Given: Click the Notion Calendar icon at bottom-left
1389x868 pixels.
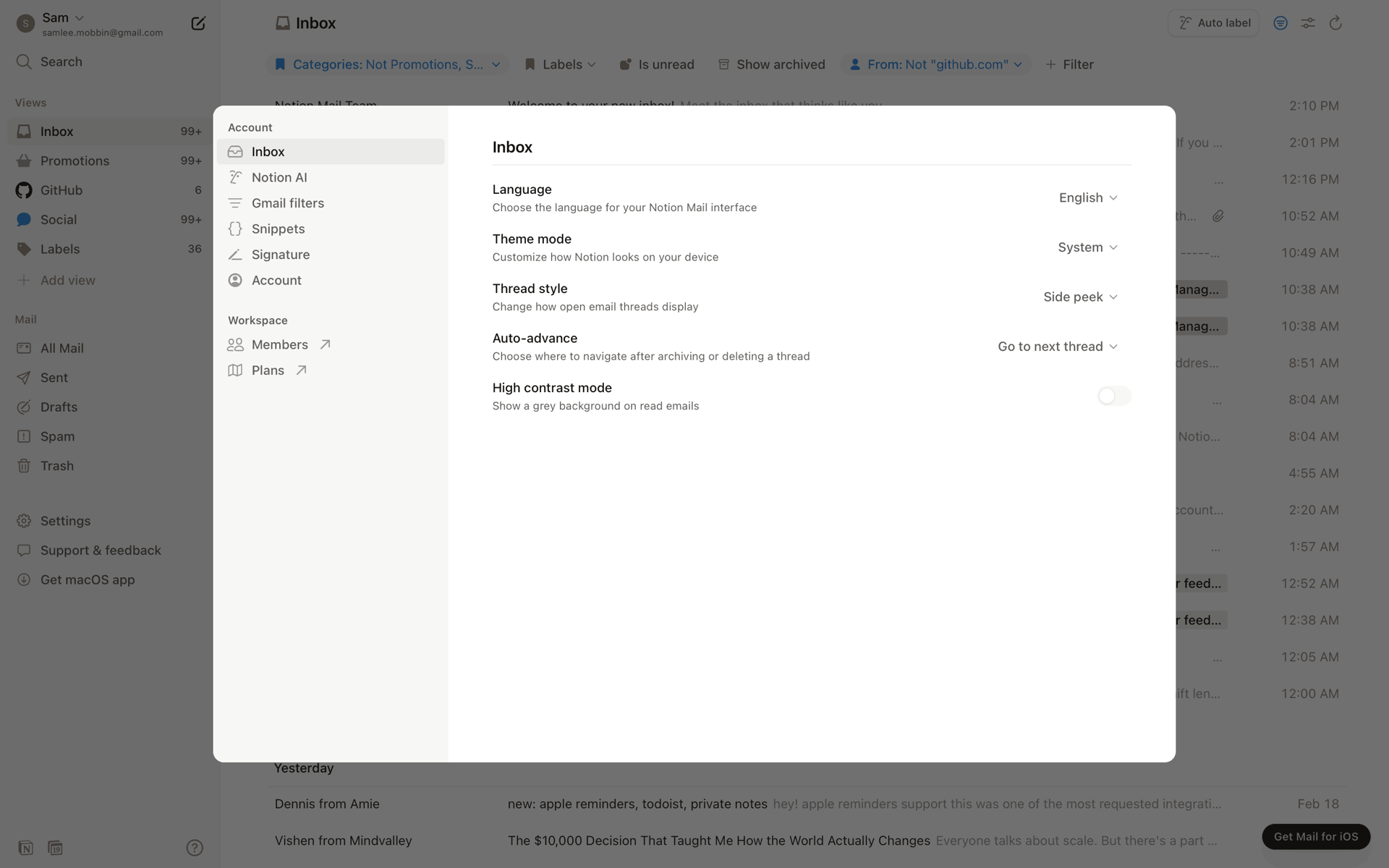Looking at the screenshot, I should [x=56, y=848].
